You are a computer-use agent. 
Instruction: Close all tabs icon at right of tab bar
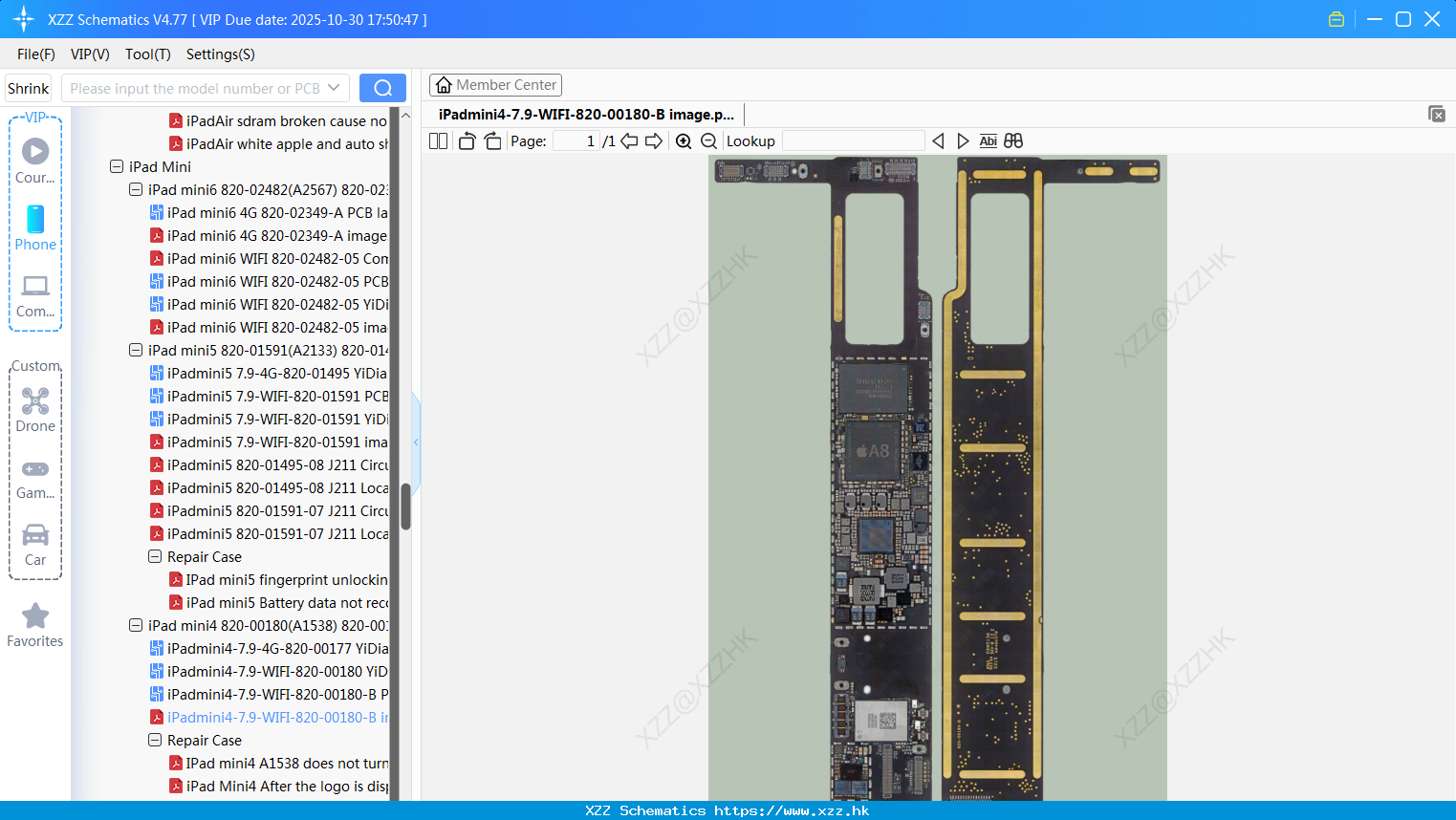1436,114
